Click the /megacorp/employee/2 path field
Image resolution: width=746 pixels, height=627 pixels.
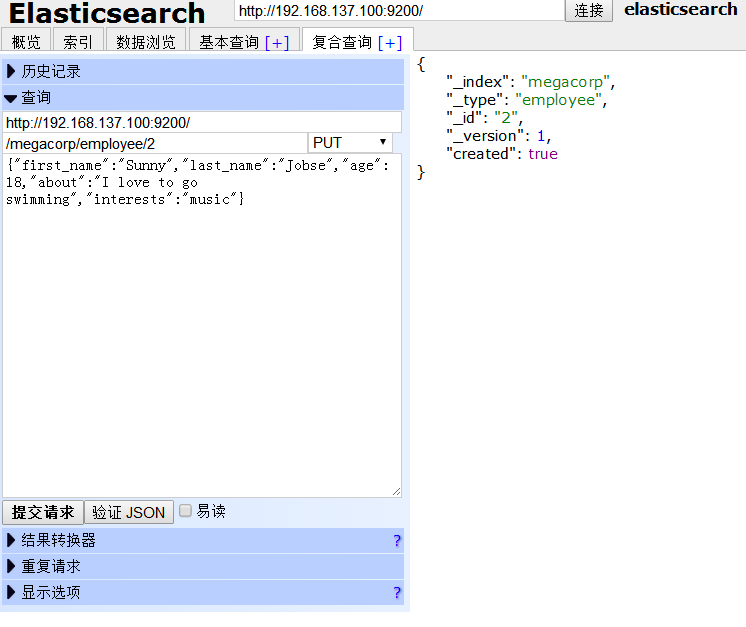point(155,143)
